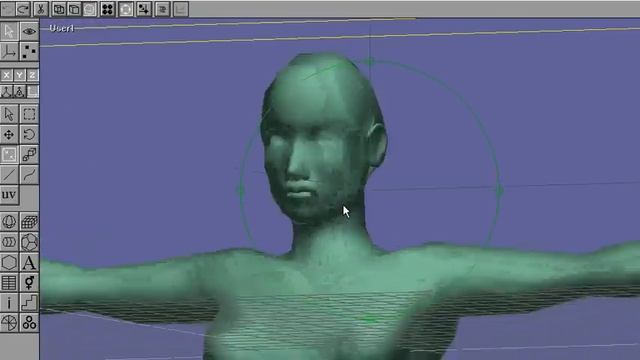Screen dimensions: 640x360
Task: Click the redo curved-arrow icon in top toolbar
Action: point(23,9)
